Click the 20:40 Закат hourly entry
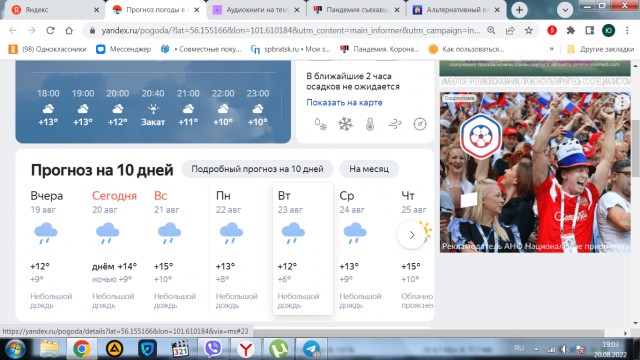 tap(153, 107)
